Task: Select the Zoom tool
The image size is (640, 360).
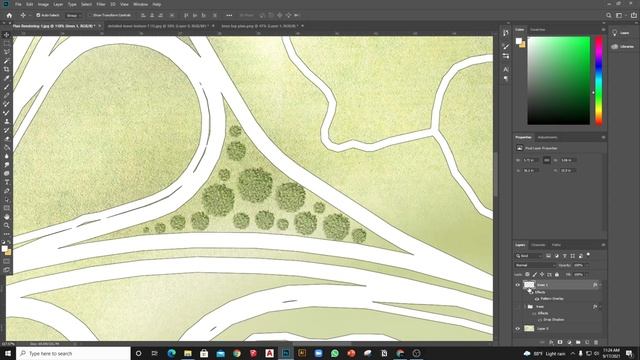Action: click(x=7, y=225)
